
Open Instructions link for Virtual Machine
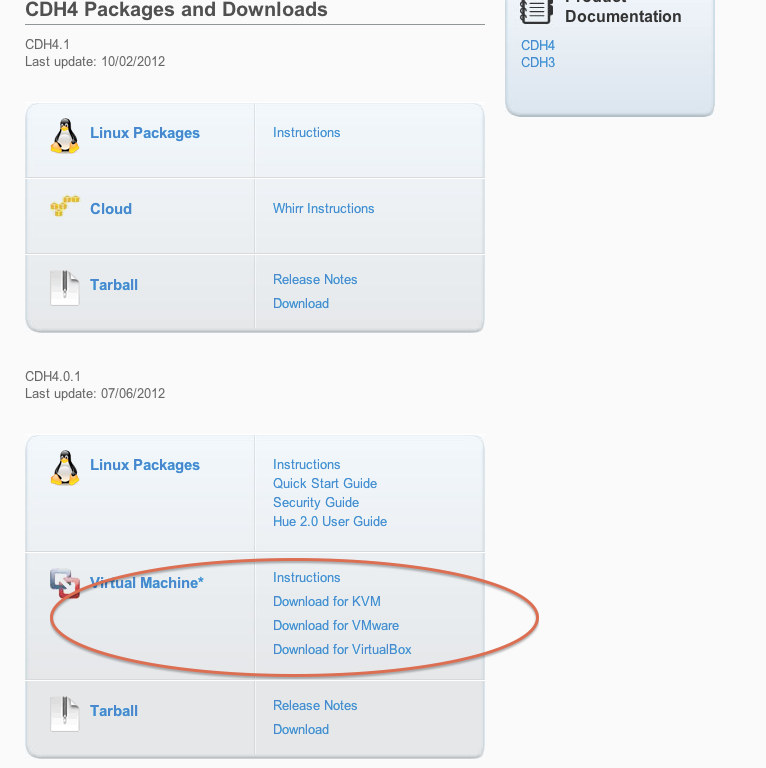coord(307,577)
